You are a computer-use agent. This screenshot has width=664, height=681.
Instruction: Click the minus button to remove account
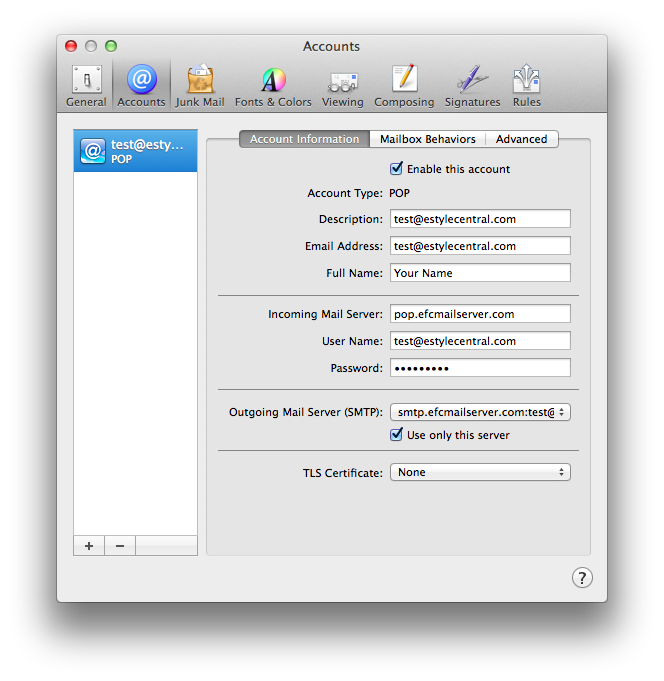(x=120, y=545)
